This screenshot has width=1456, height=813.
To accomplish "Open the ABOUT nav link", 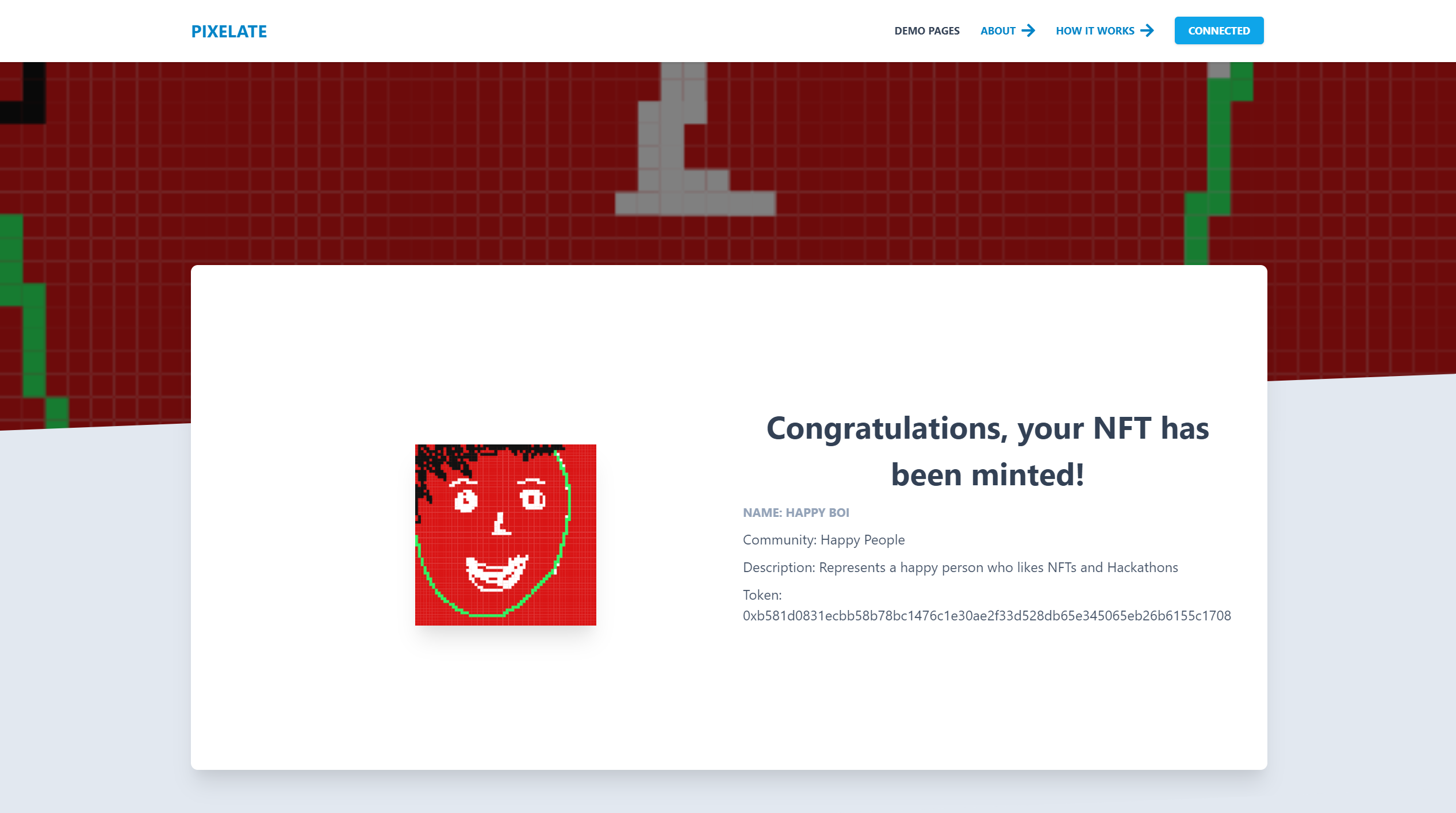I will (x=998, y=31).
